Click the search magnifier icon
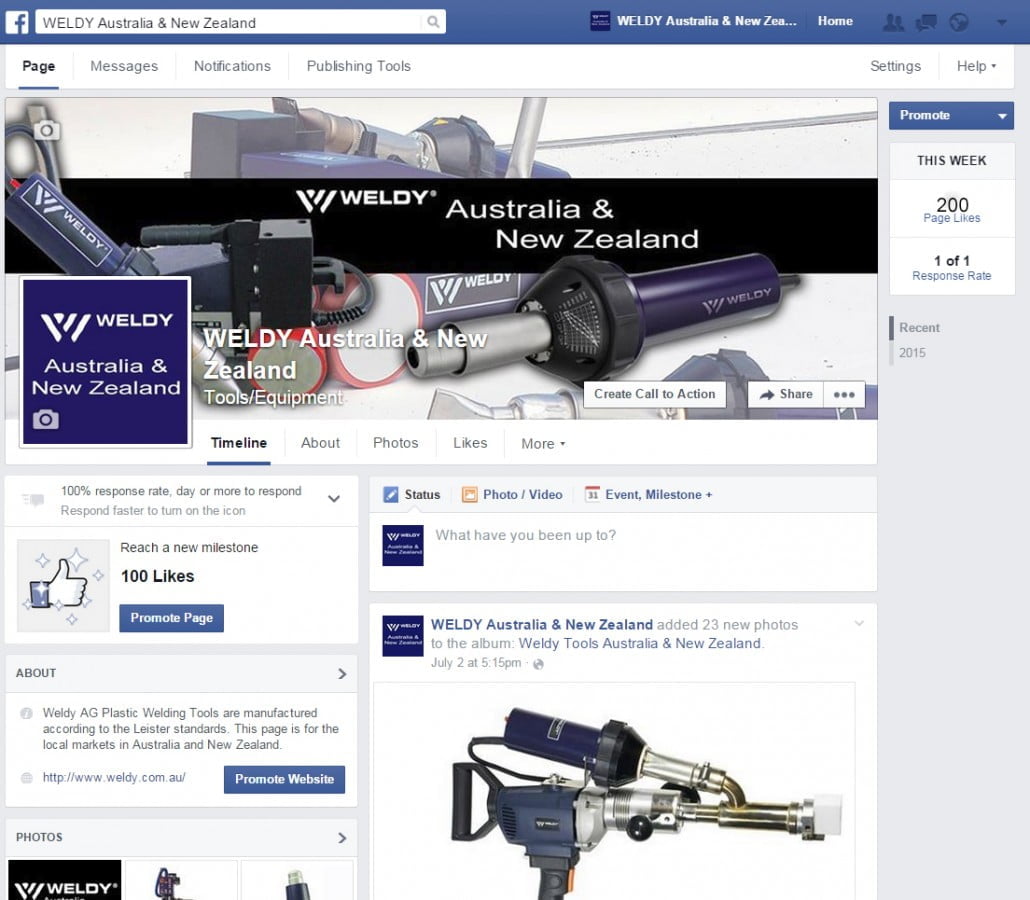Viewport: 1030px width, 900px height. point(432,22)
